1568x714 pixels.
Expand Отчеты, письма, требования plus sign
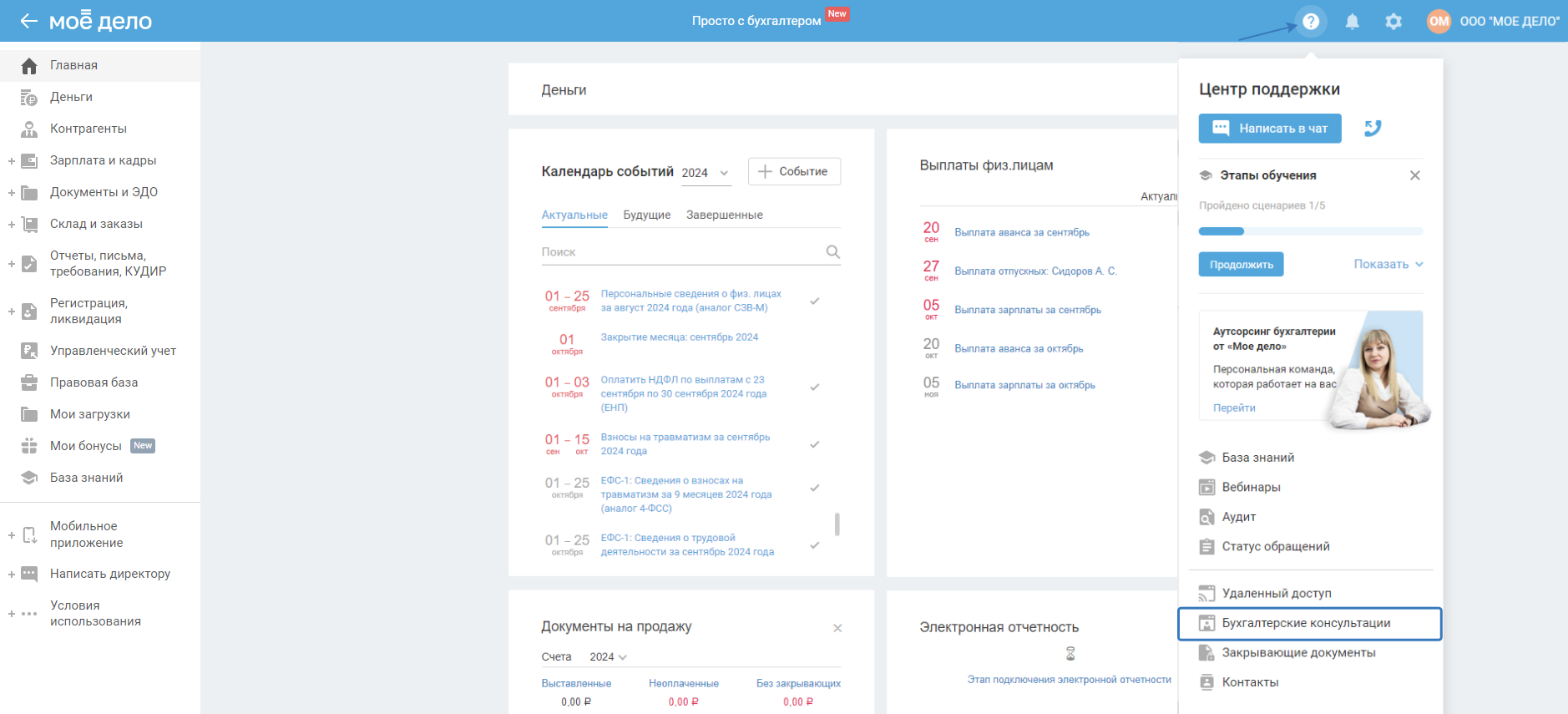(x=12, y=264)
